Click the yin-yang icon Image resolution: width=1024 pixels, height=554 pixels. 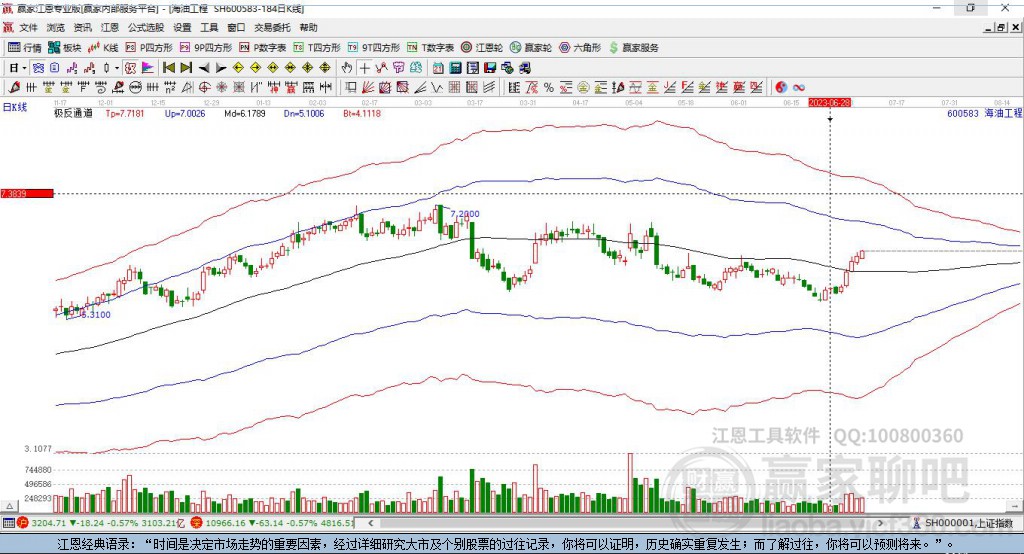[x=781, y=87]
